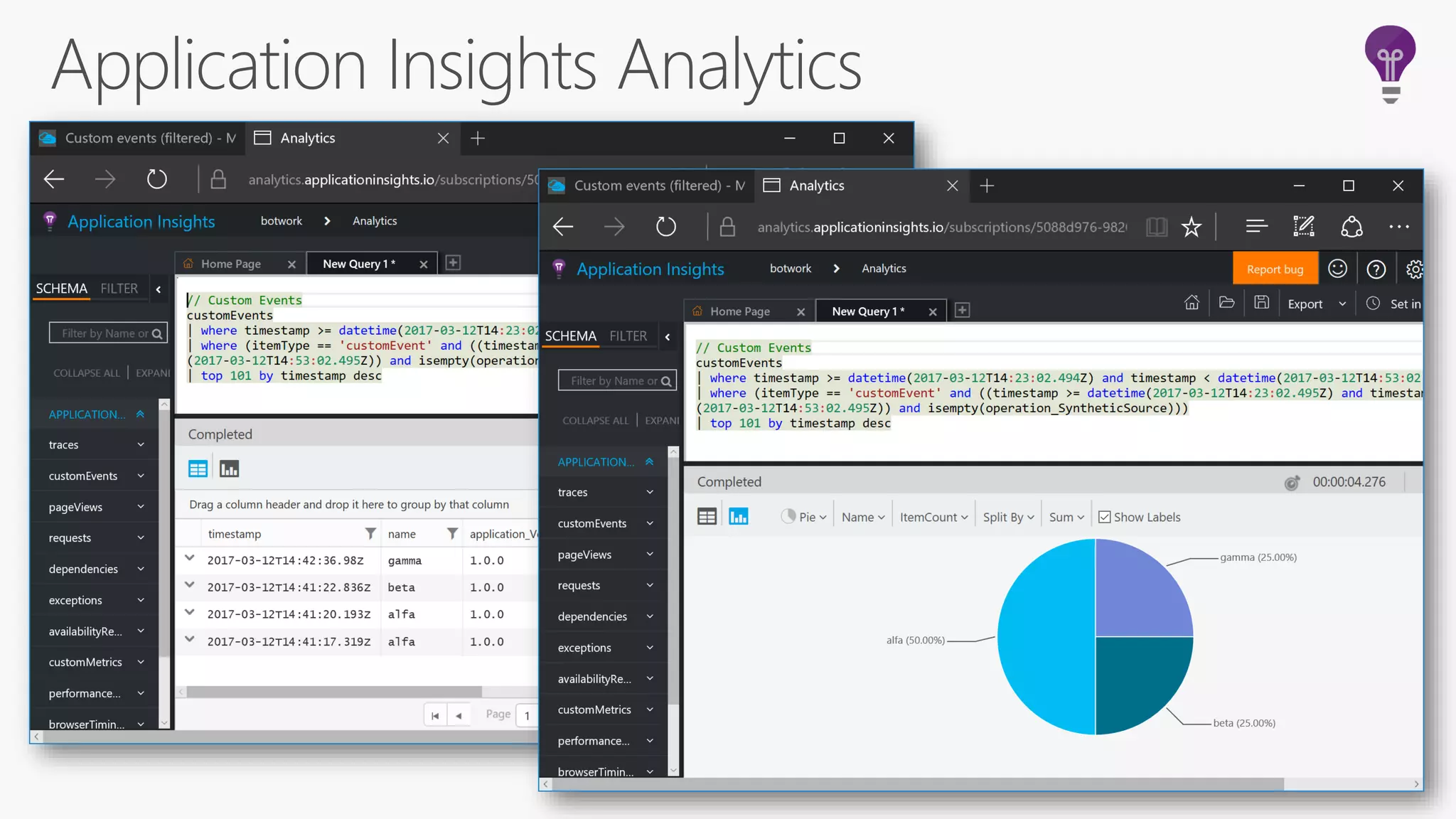
Task: Open the help question mark icon
Action: pyautogui.click(x=1376, y=269)
